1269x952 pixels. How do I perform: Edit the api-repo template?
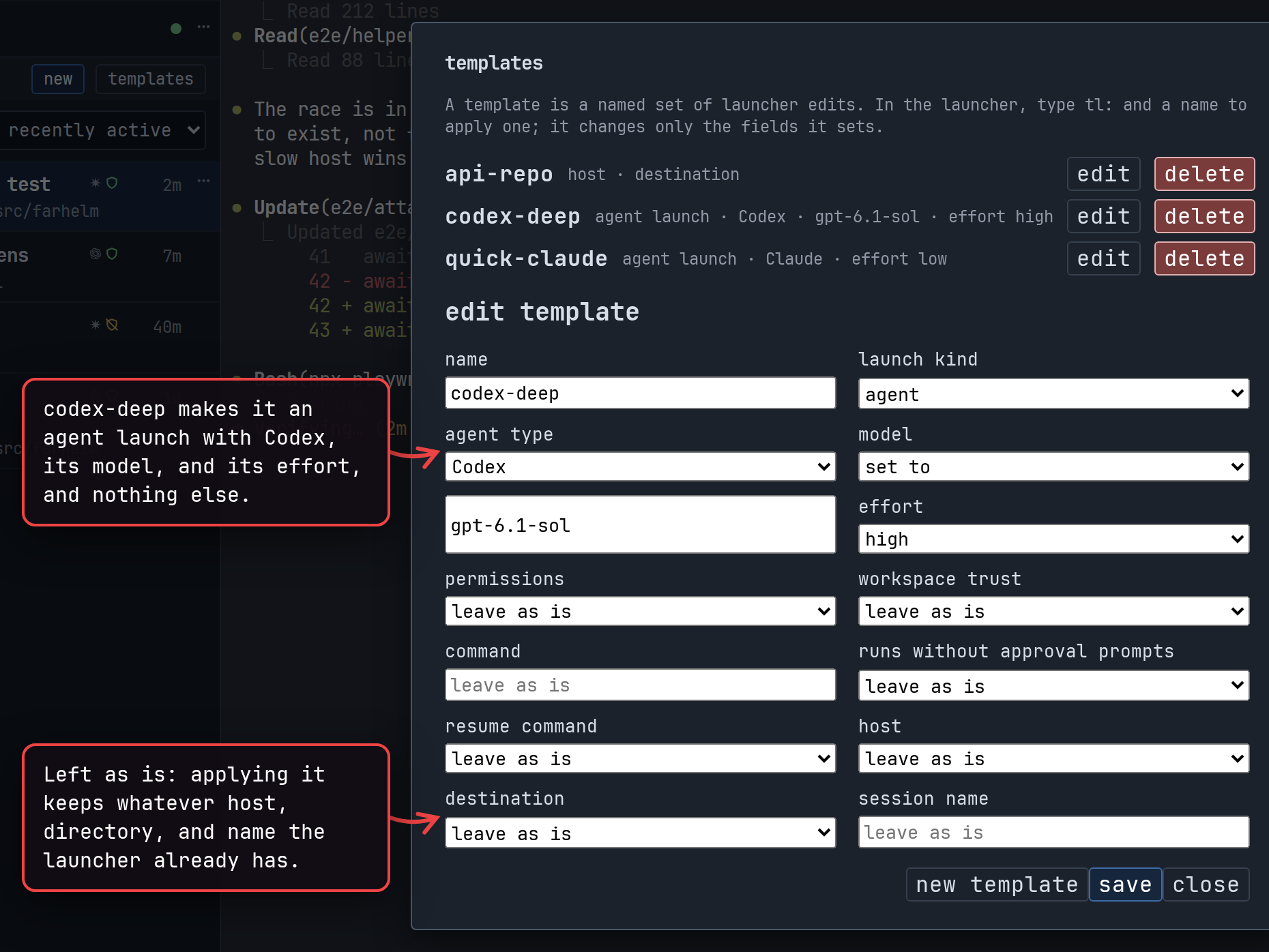coord(1103,174)
